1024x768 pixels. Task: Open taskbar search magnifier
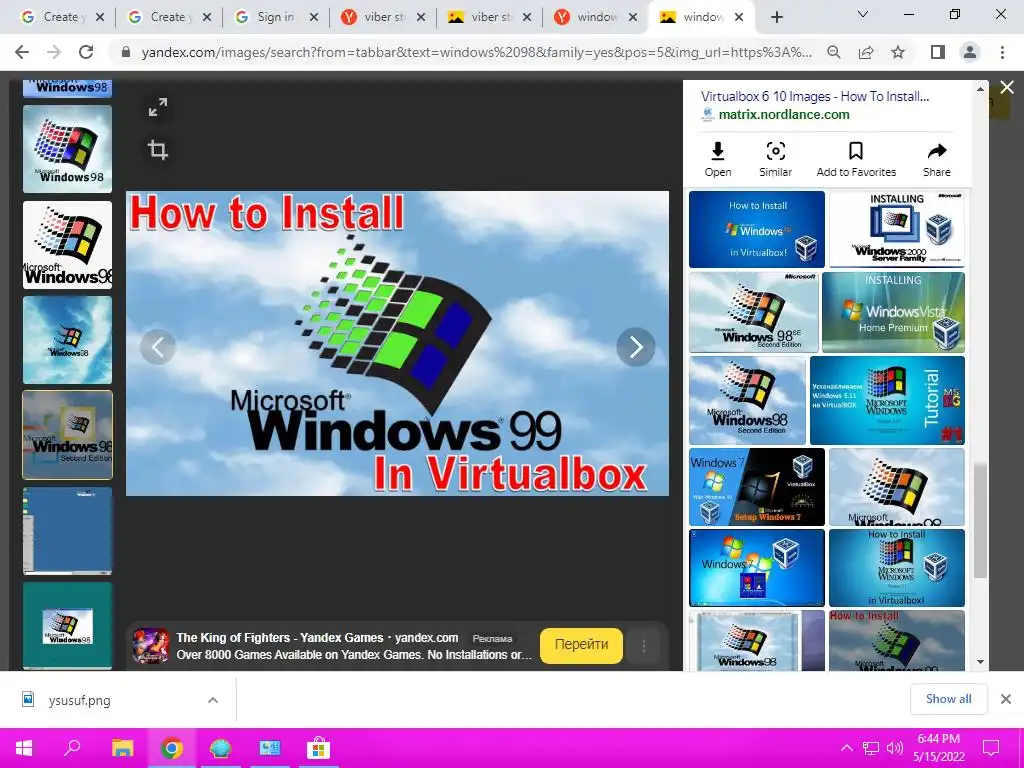72,748
